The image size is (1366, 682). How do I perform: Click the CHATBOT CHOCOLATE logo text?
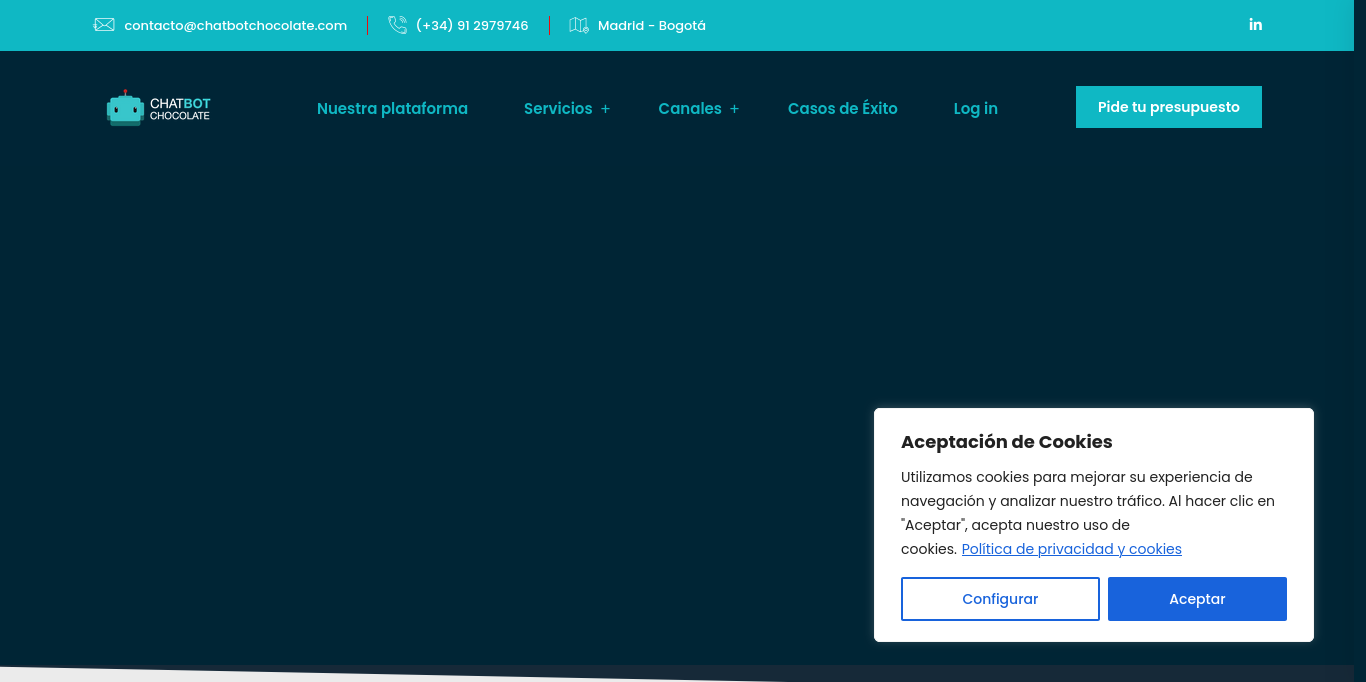[x=180, y=109]
